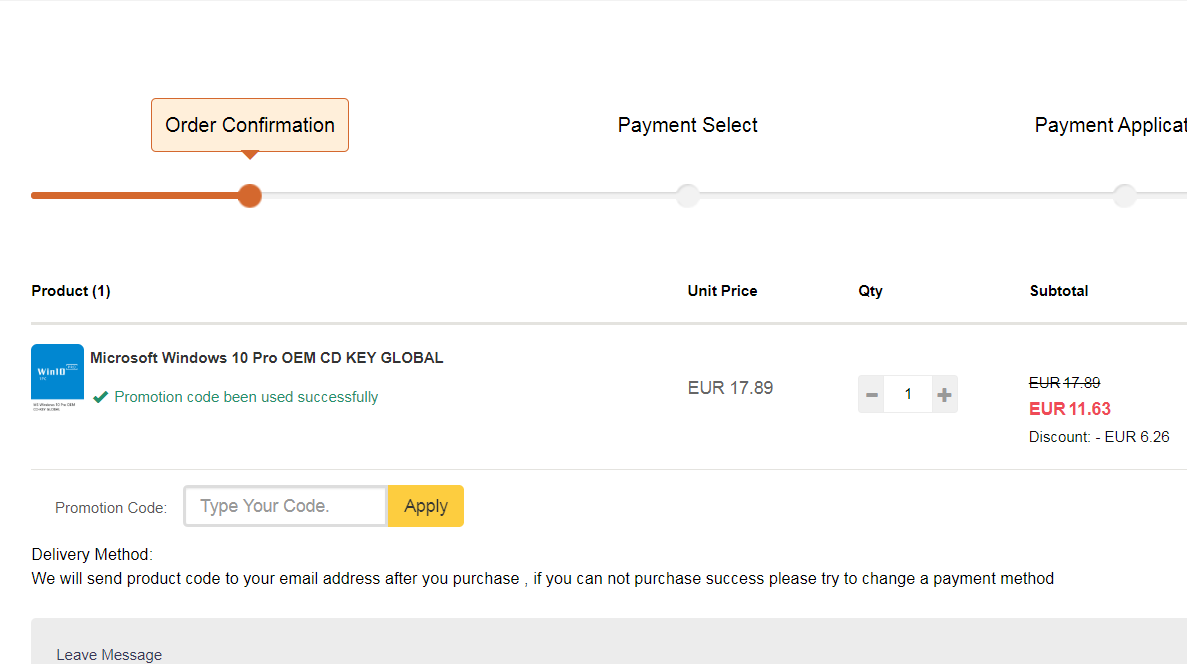Screen dimensions: 1187x664
Task: Select the Payment Application step dot
Action: (x=1124, y=195)
